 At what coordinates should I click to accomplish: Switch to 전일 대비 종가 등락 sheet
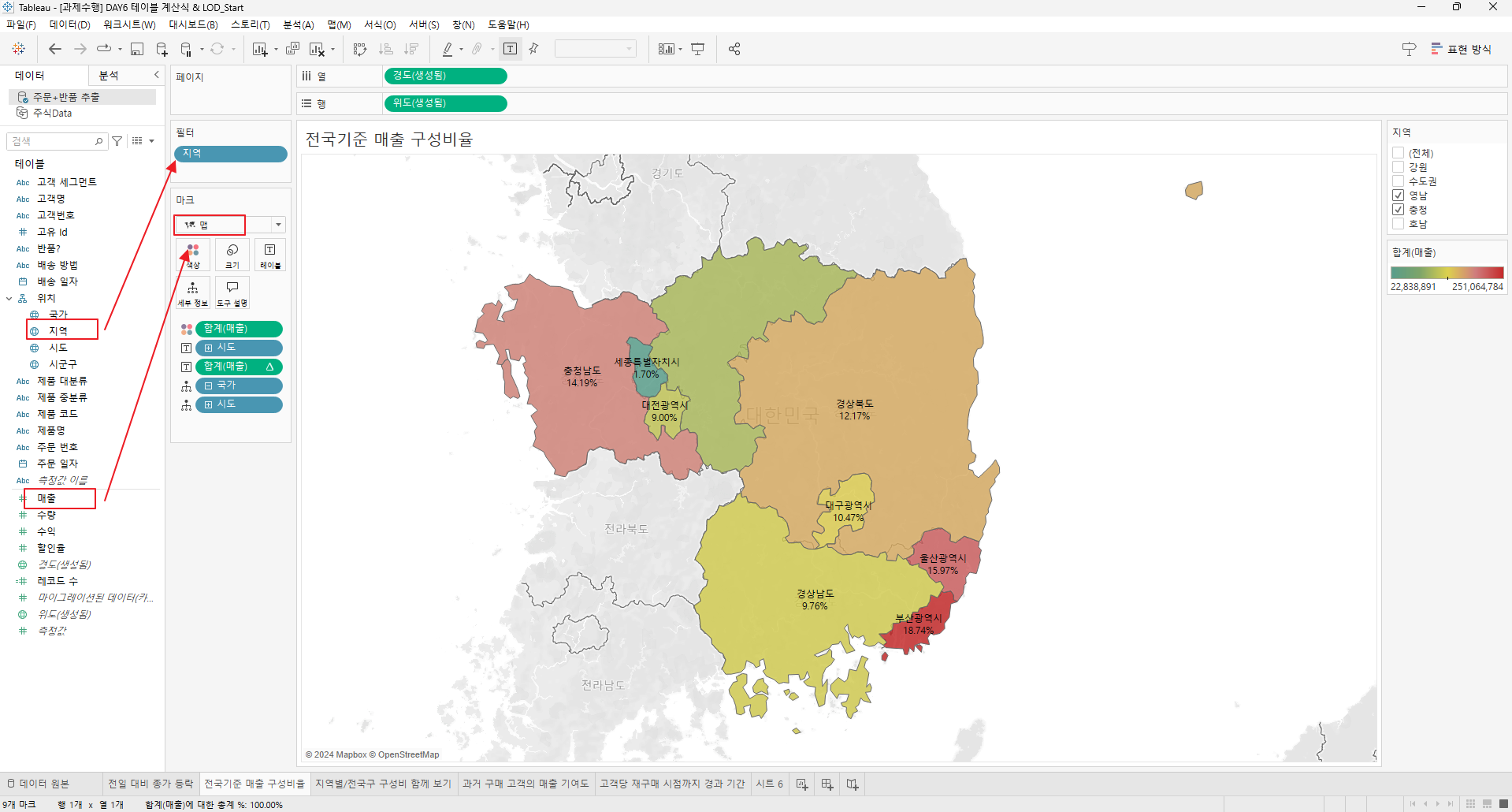(x=150, y=784)
